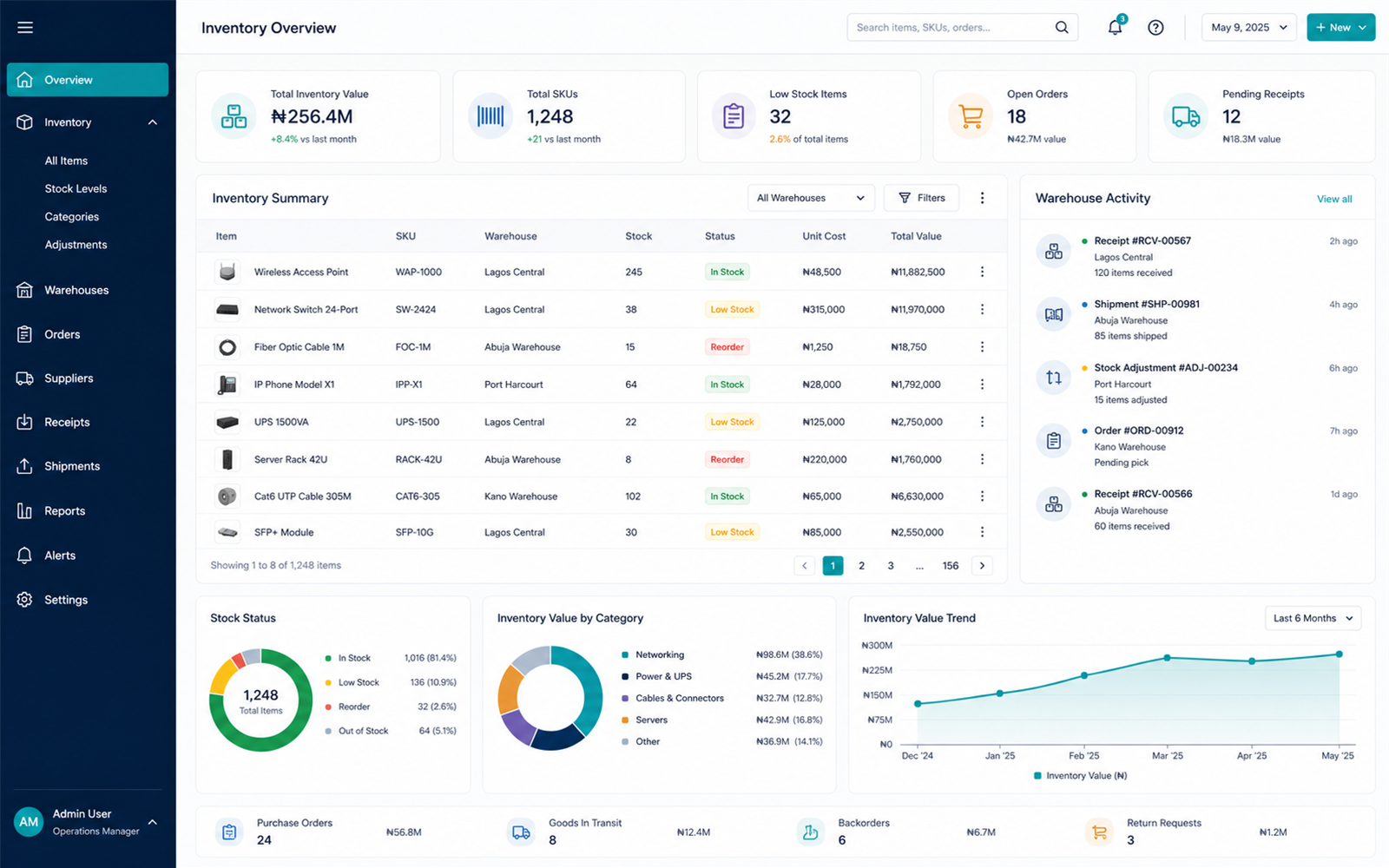Open row options for Wireless Access Point

pyautogui.click(x=982, y=272)
